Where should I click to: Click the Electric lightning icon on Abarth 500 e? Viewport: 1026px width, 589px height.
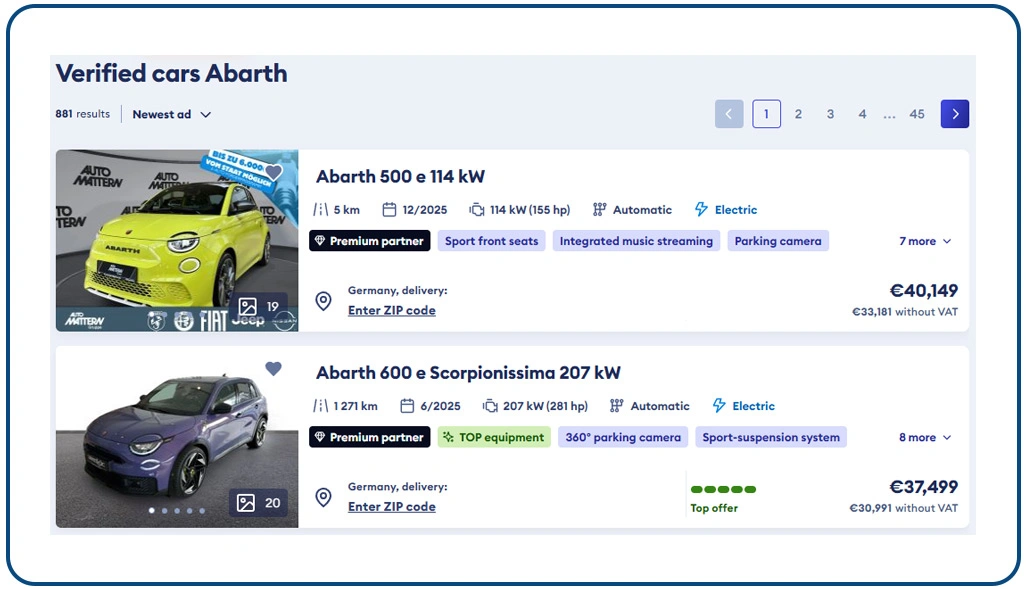point(701,209)
